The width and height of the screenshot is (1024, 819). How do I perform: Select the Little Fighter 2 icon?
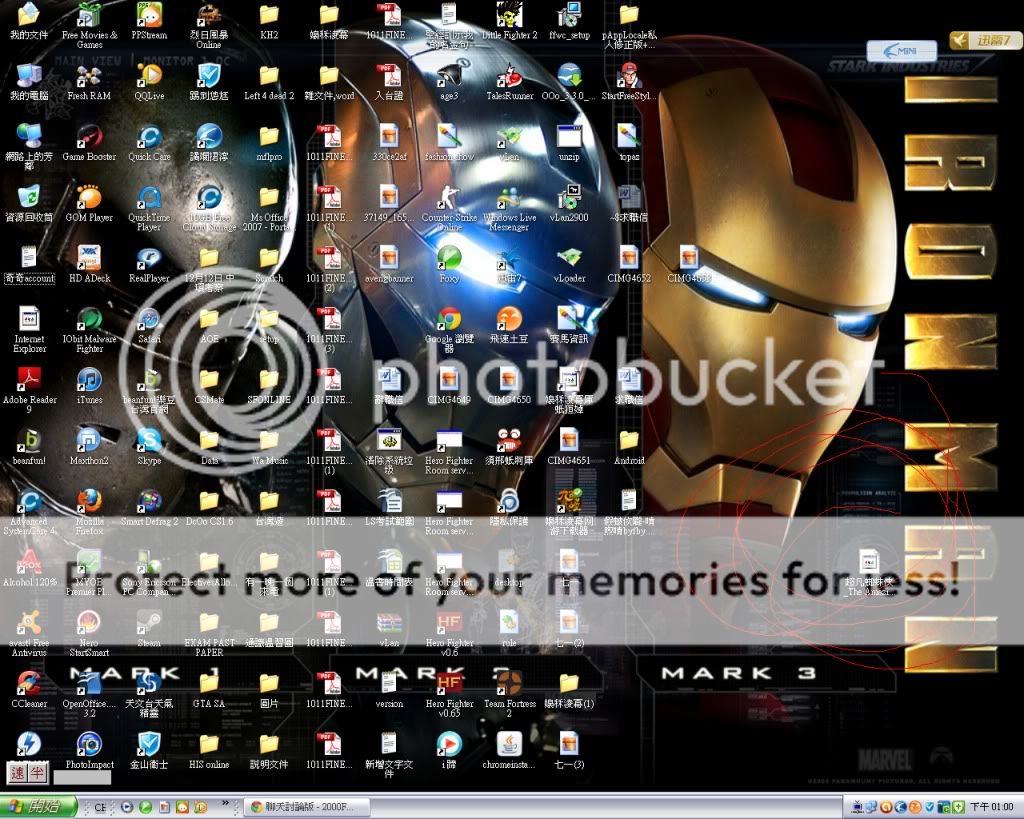(509, 15)
